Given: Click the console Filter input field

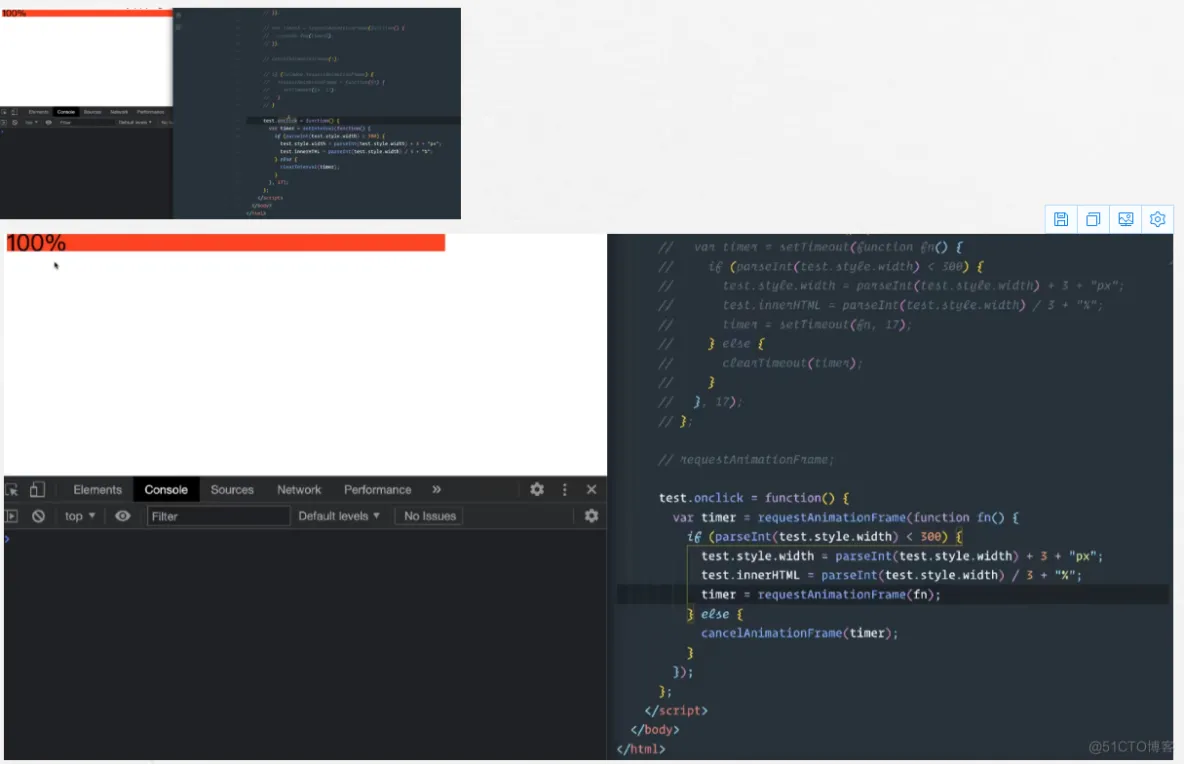Looking at the screenshot, I should (x=218, y=516).
